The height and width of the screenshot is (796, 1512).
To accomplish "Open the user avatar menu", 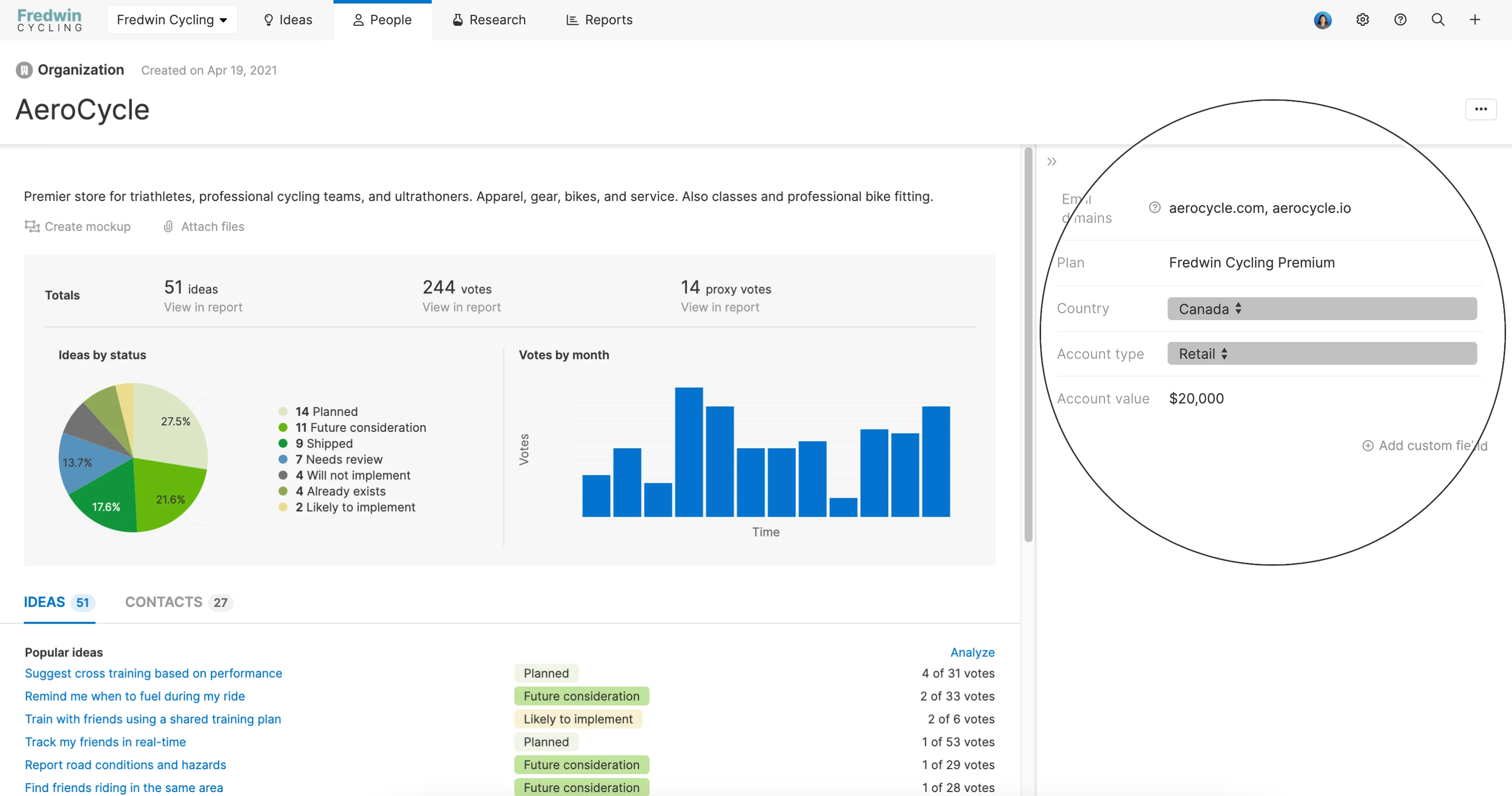I will click(x=1322, y=20).
